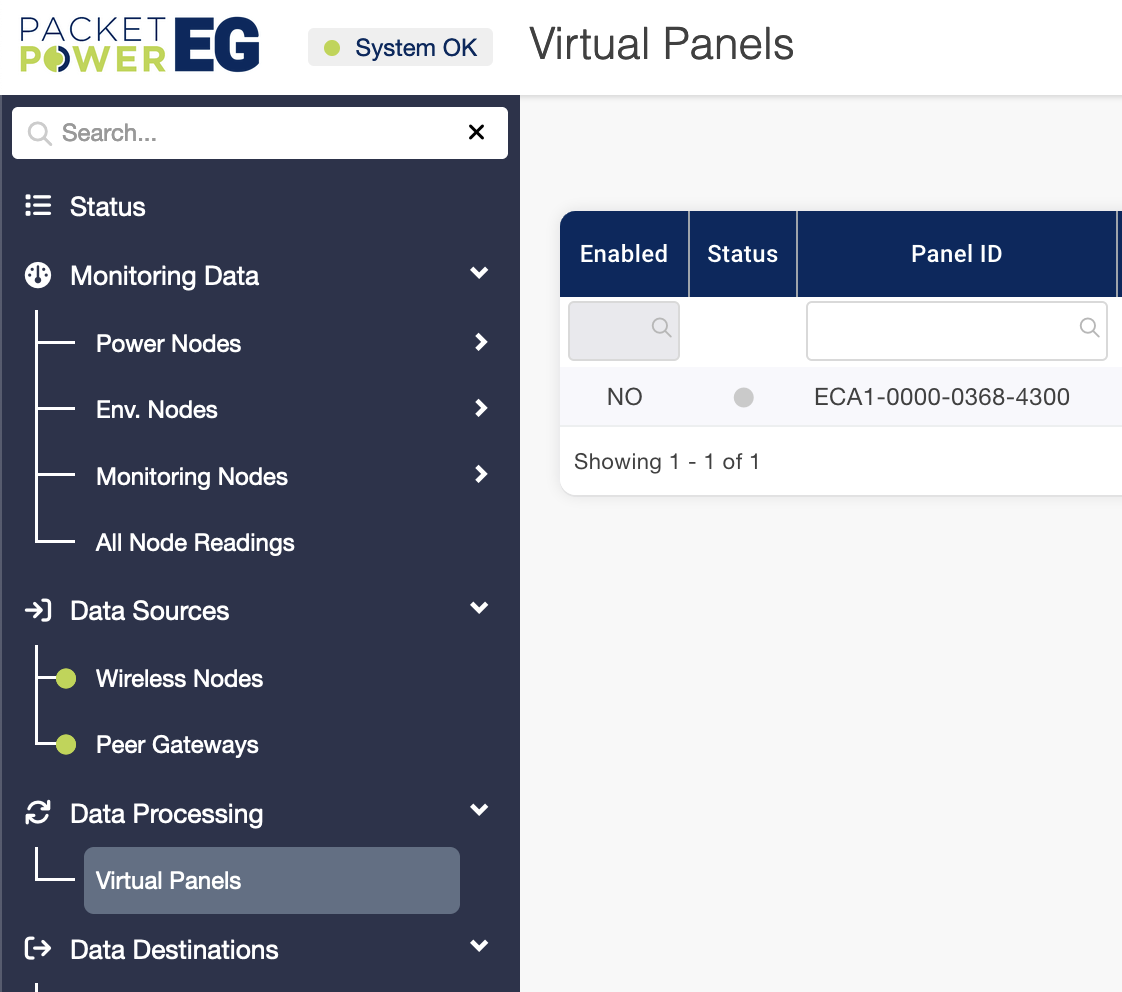This screenshot has width=1122, height=992.
Task: Clear the sidebar search with the X icon
Action: coord(477,133)
